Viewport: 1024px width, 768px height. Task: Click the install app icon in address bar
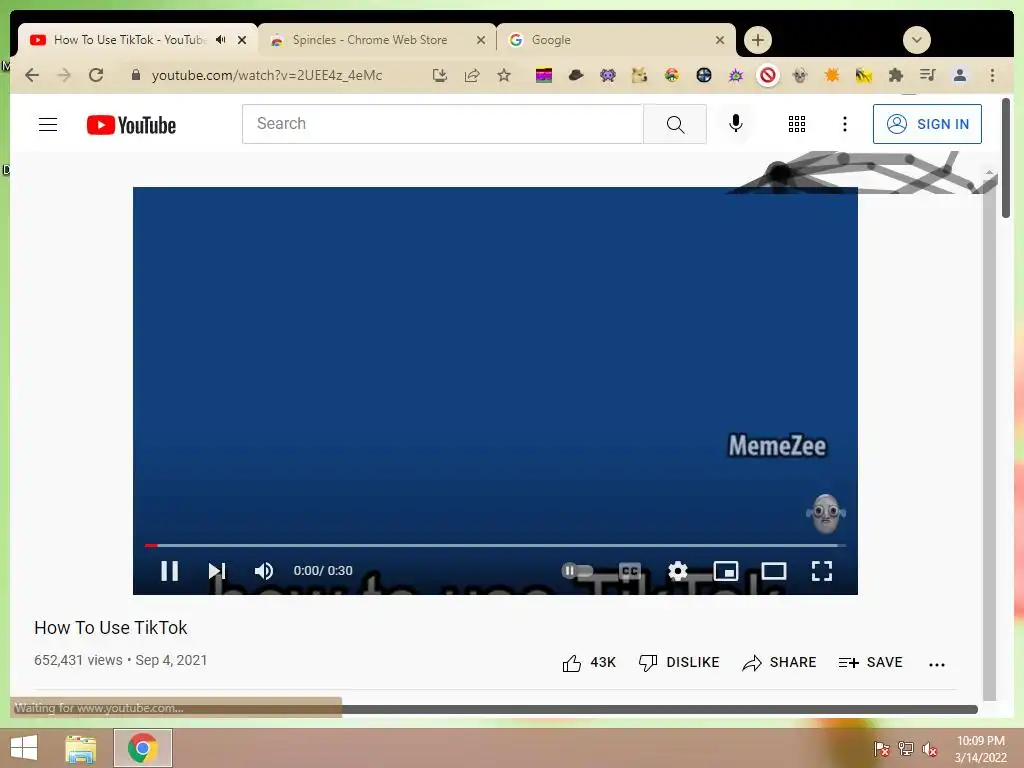pyautogui.click(x=440, y=75)
